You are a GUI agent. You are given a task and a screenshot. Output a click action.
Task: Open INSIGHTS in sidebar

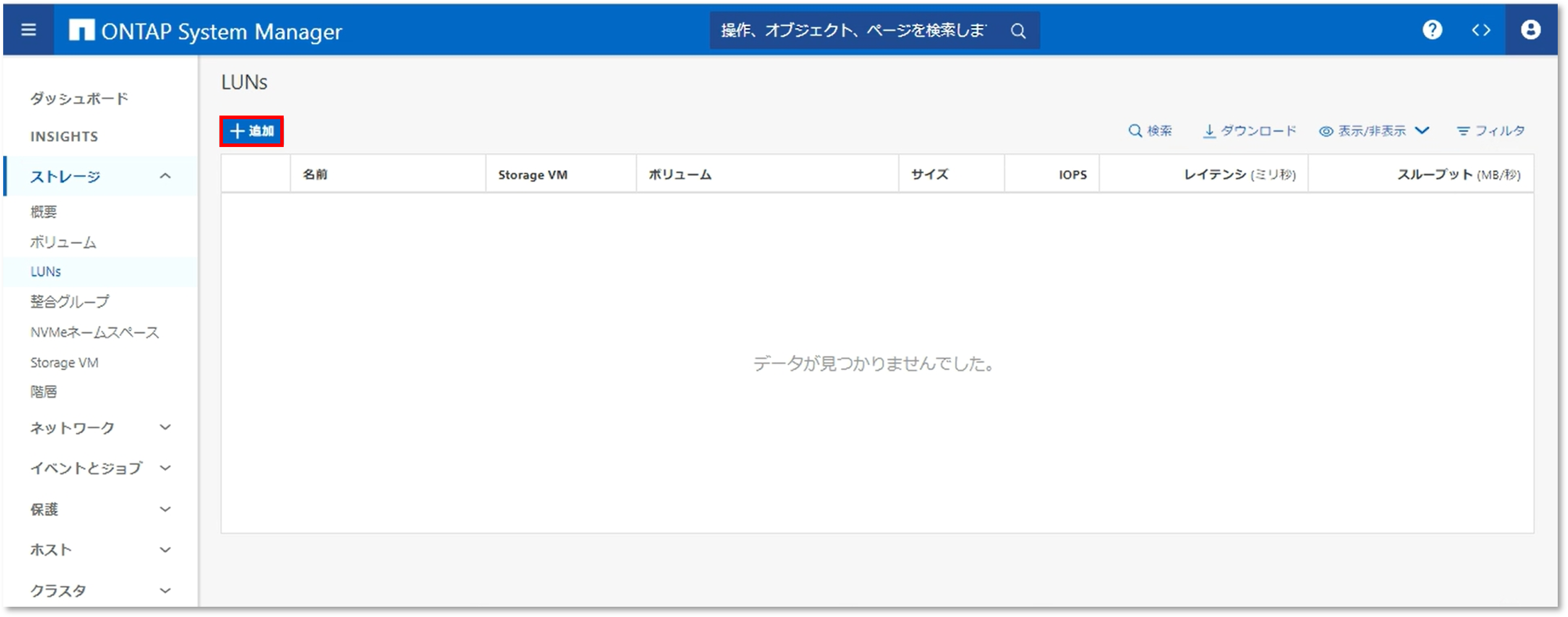point(64,136)
